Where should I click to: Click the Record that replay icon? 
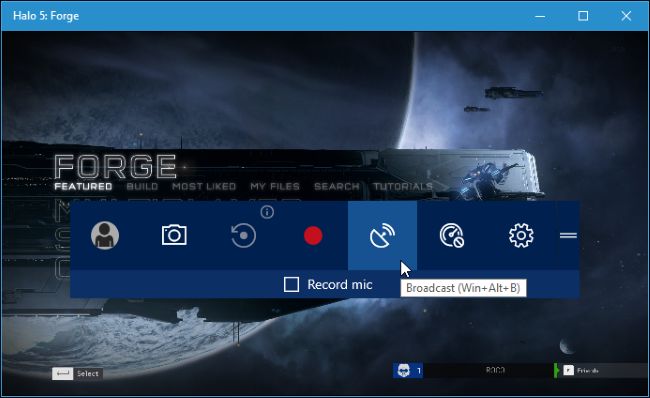pyautogui.click(x=243, y=235)
